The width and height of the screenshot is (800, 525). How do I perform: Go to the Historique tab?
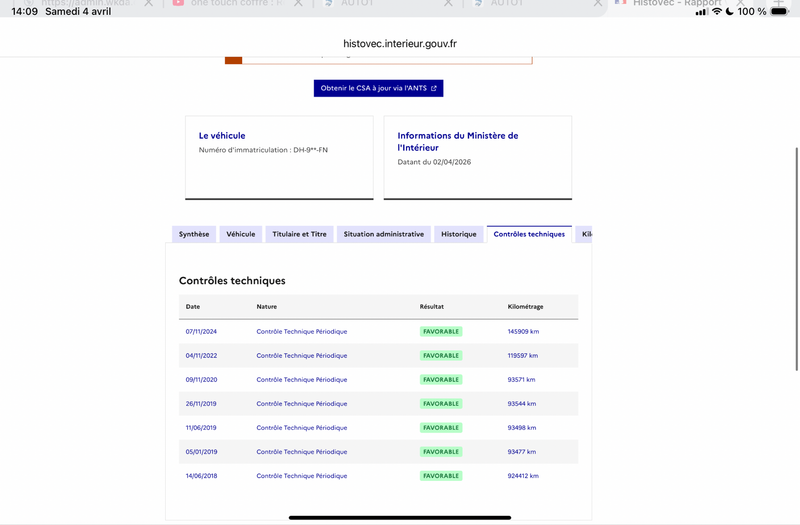pyautogui.click(x=459, y=234)
